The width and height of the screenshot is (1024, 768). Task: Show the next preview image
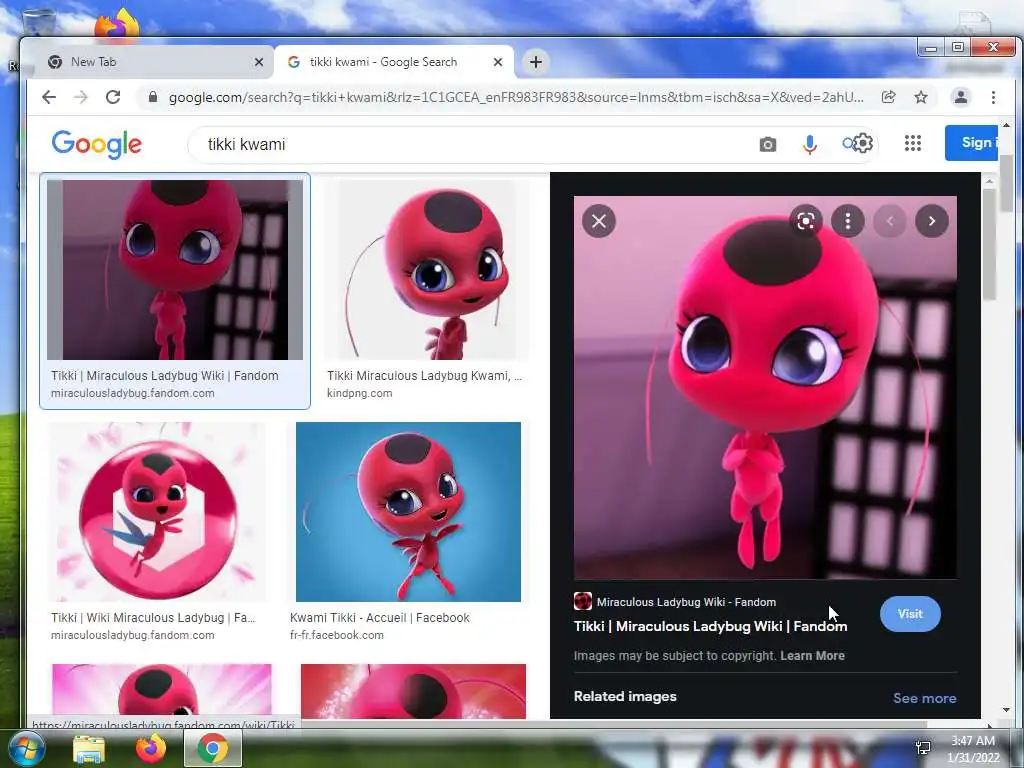[932, 221]
